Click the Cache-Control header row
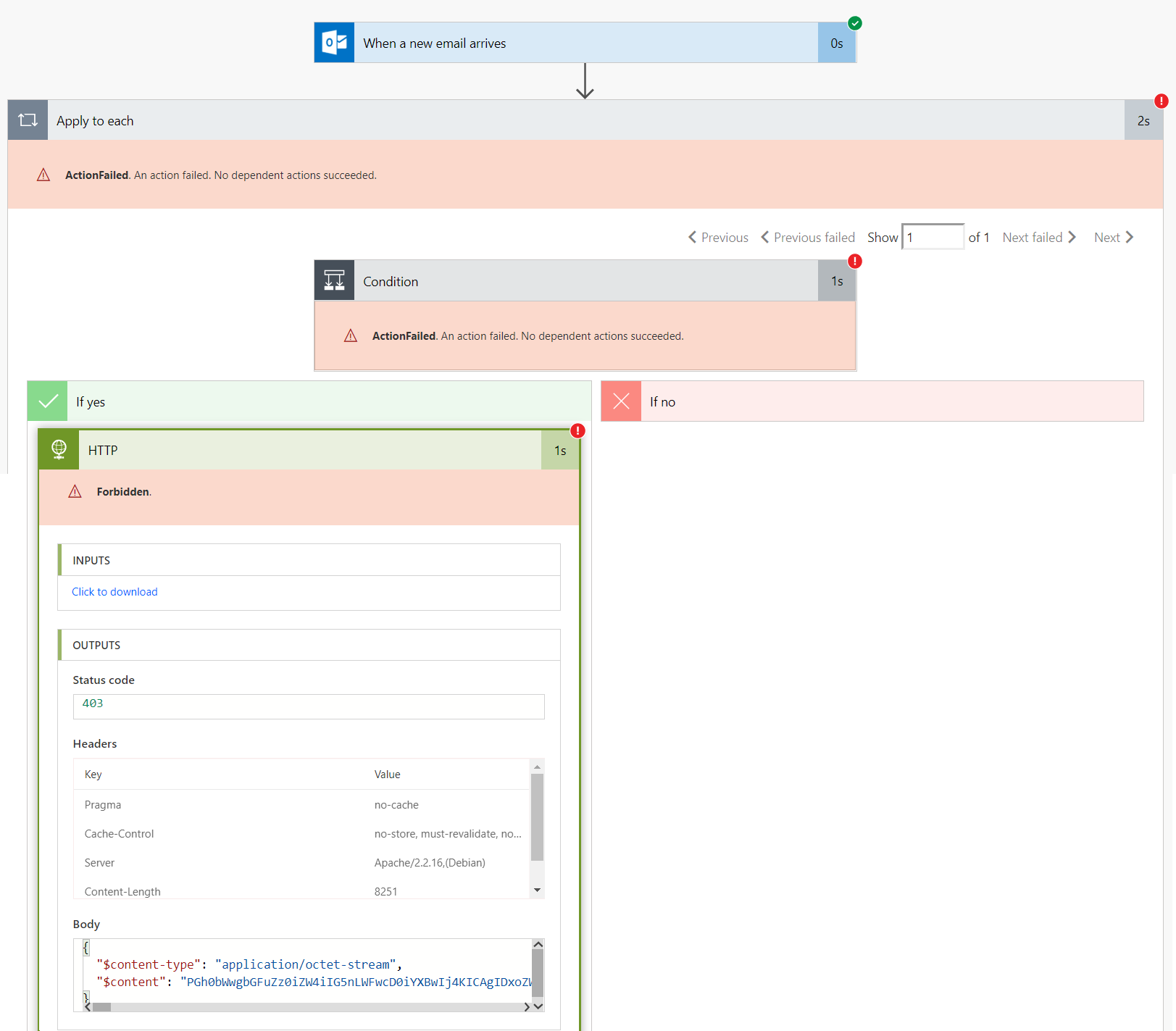1176x1031 pixels. click(302, 834)
